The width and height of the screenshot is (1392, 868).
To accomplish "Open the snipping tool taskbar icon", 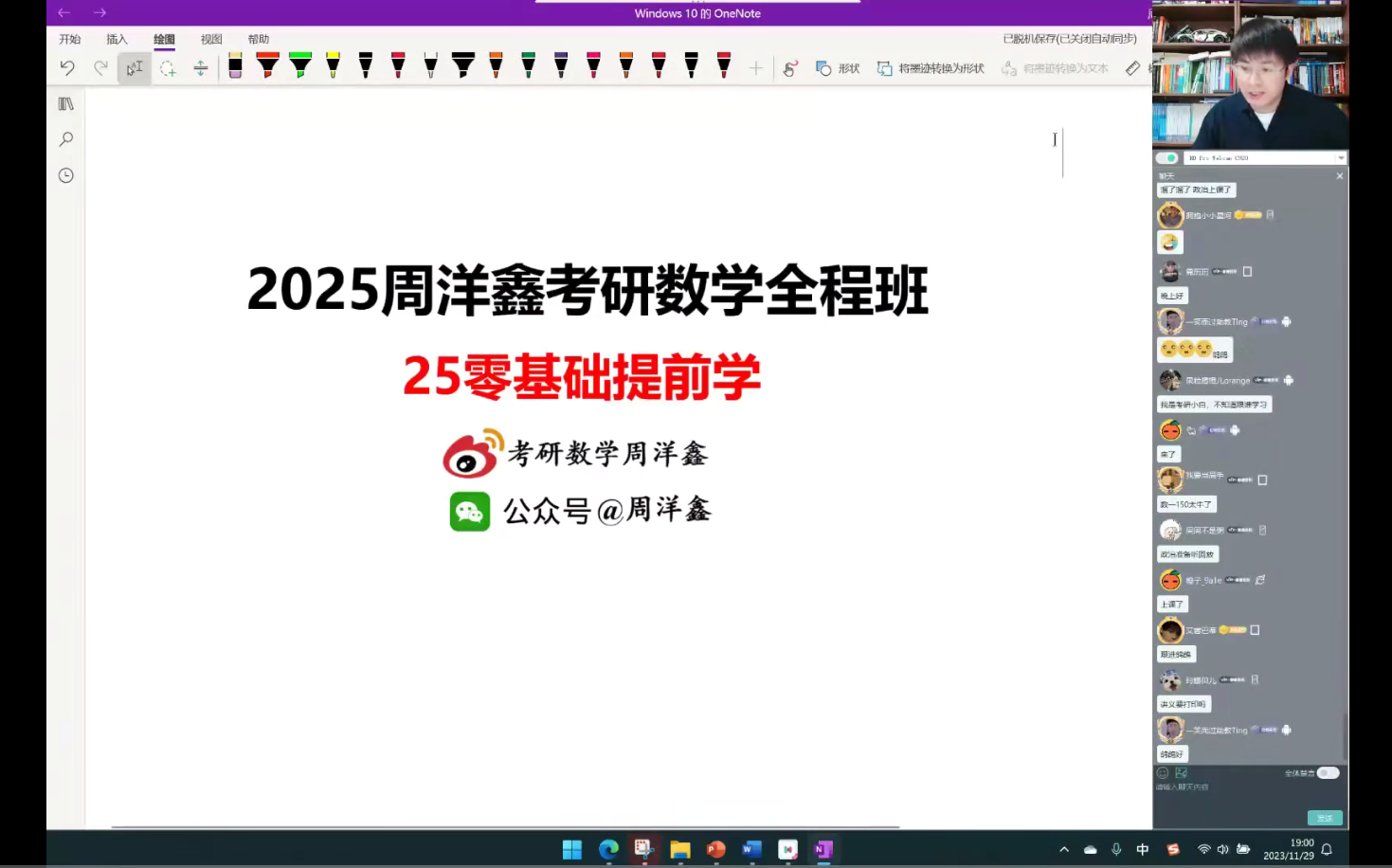I will (644, 849).
